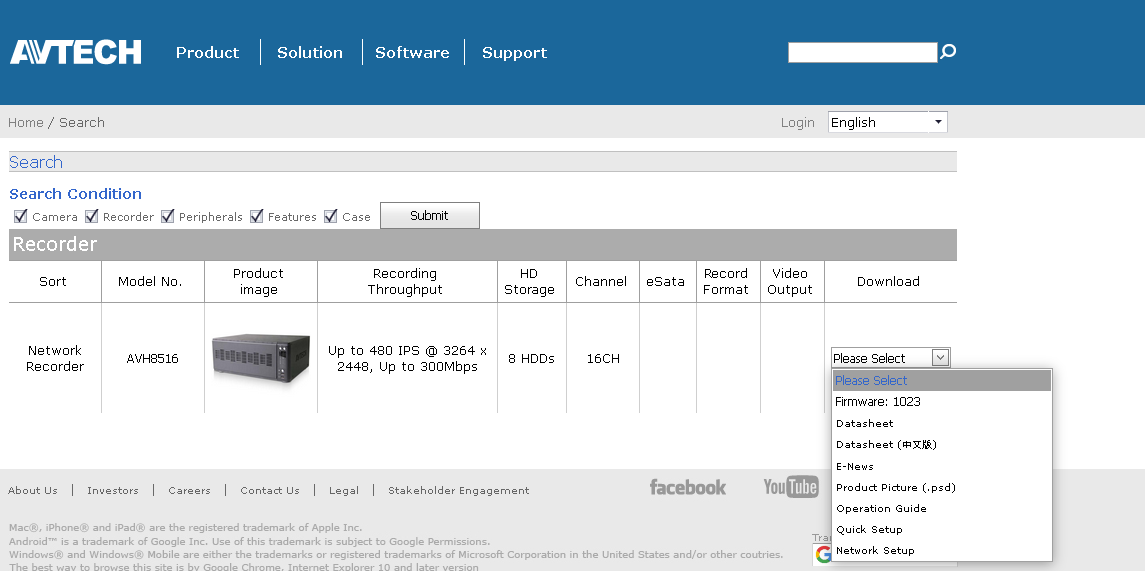The height and width of the screenshot is (571, 1145).
Task: Click the Network Recorder sort cell
Action: 55,359
